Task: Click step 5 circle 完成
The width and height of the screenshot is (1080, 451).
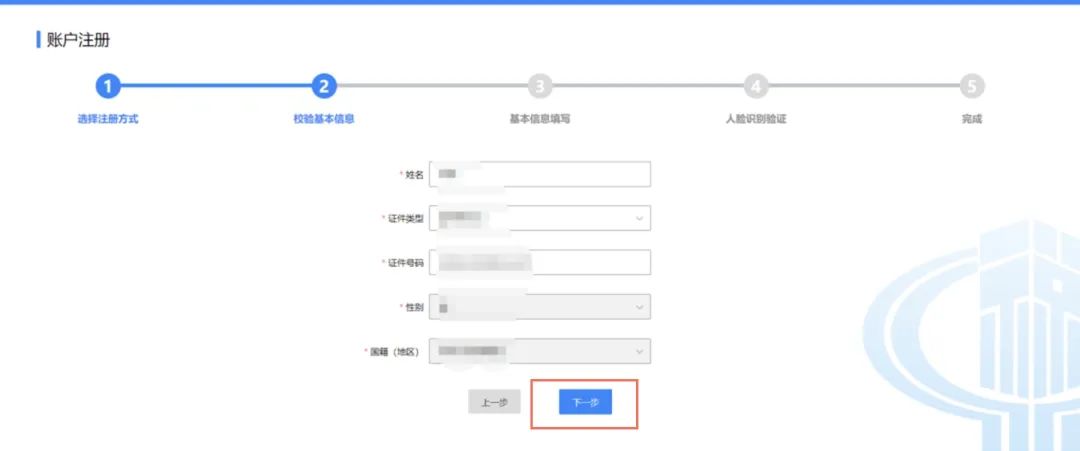Action: (972, 87)
